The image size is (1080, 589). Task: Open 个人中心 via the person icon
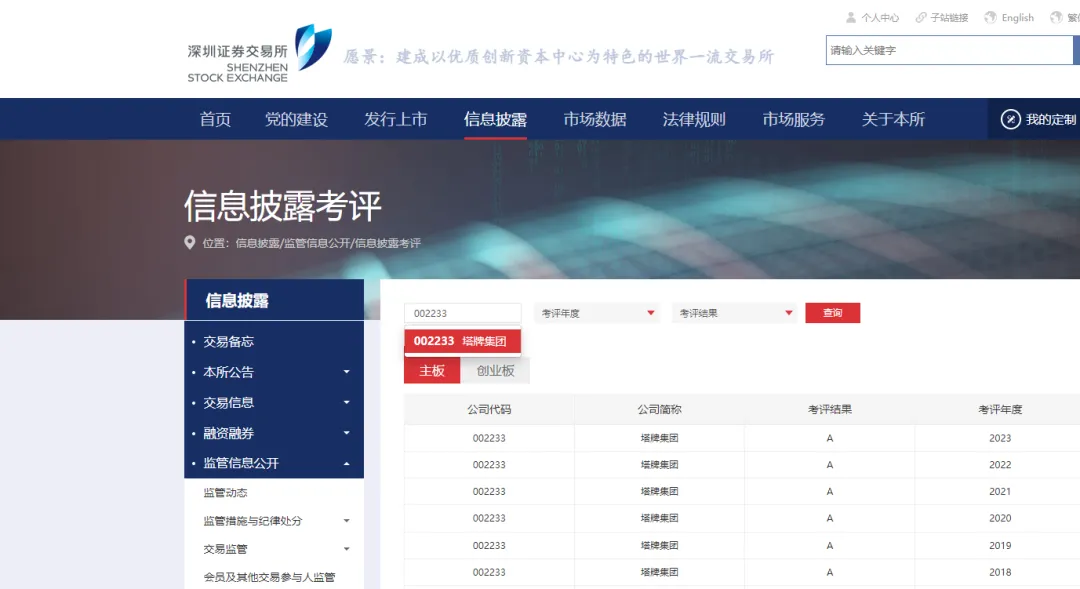point(852,17)
